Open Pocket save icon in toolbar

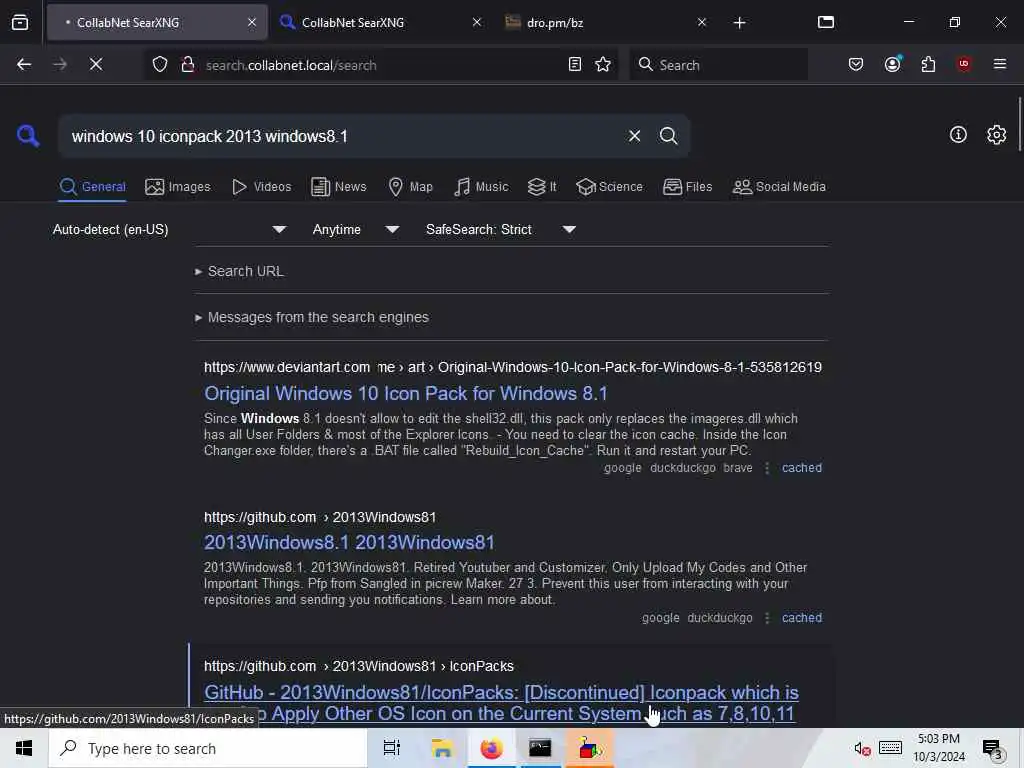coord(856,64)
